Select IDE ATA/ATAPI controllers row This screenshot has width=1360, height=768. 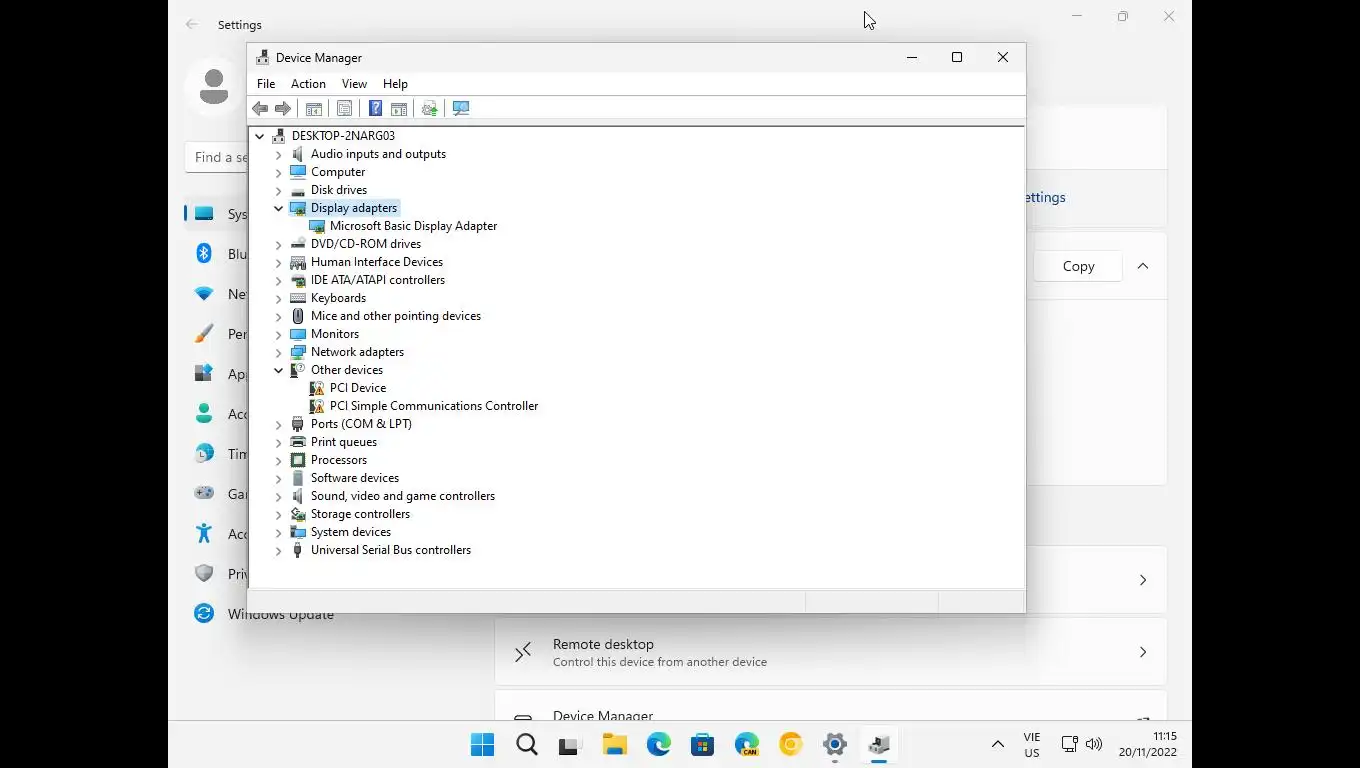coord(377,280)
